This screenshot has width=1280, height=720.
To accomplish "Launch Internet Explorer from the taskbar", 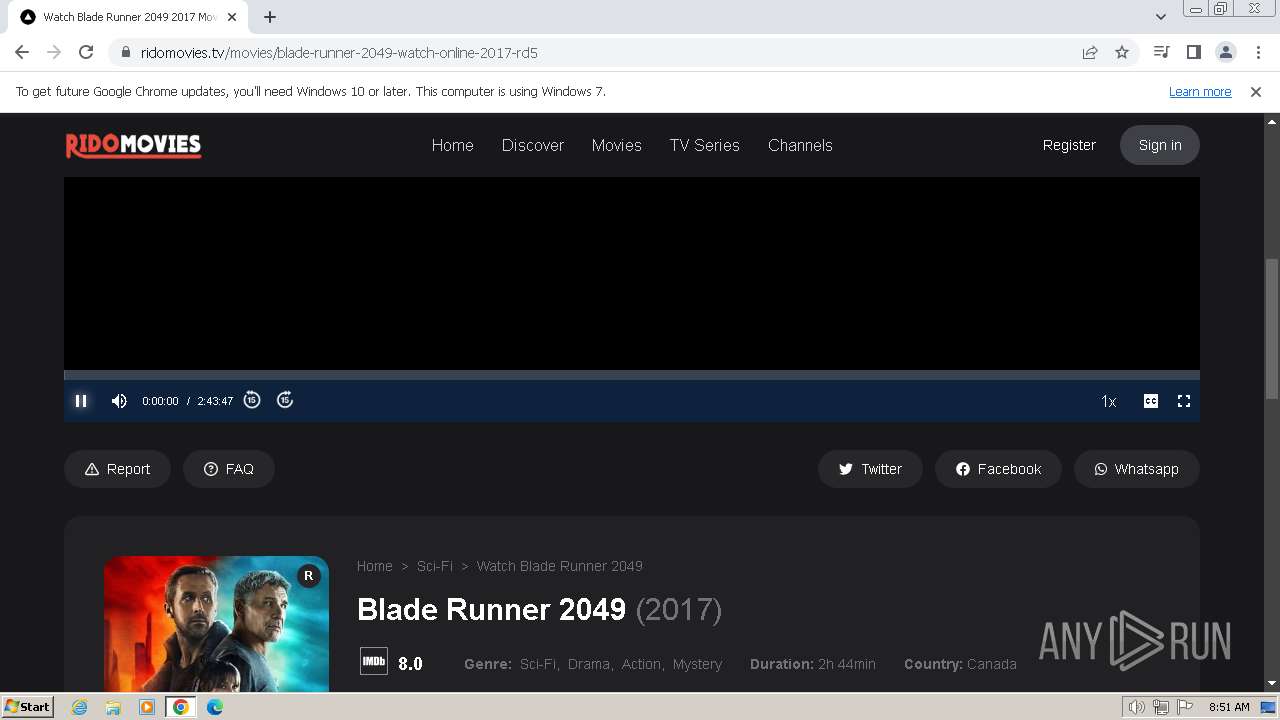I will click(80, 707).
